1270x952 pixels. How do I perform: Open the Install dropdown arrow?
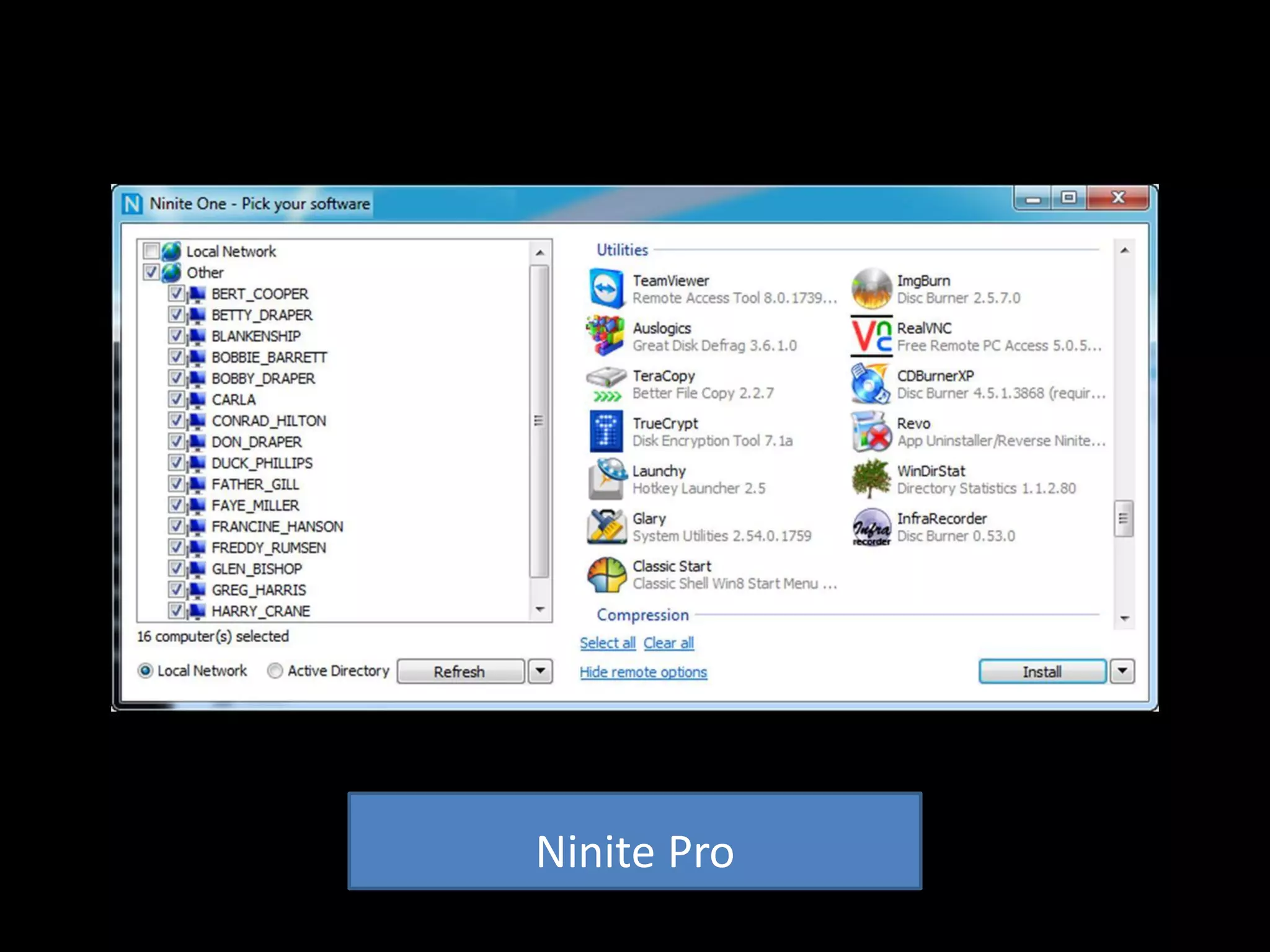1122,671
